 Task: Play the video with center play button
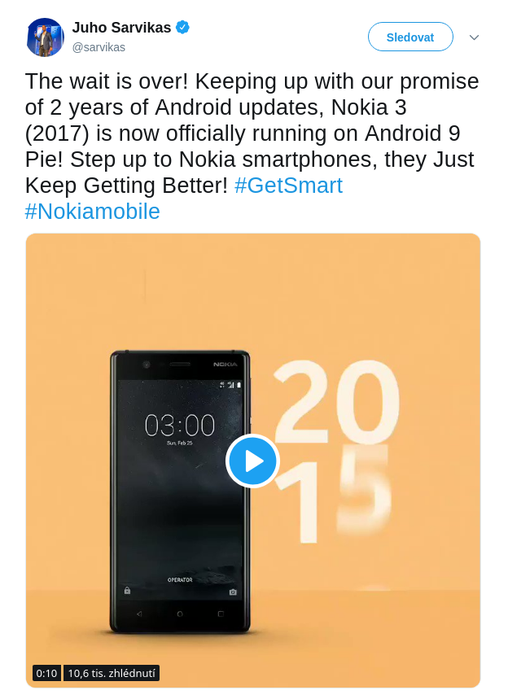point(253,461)
